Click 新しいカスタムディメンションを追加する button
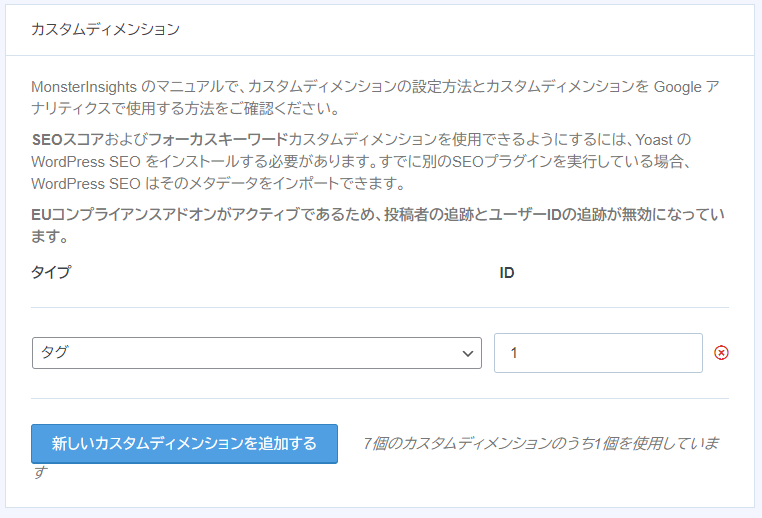Image resolution: width=762 pixels, height=518 pixels. pyautogui.click(x=184, y=444)
